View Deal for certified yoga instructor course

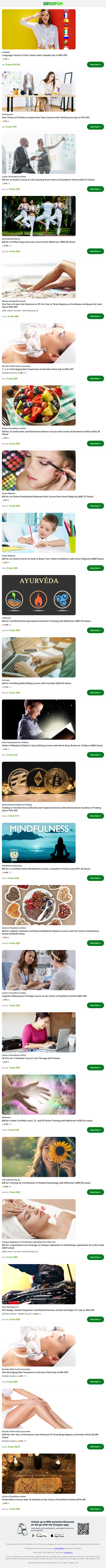(96, 251)
